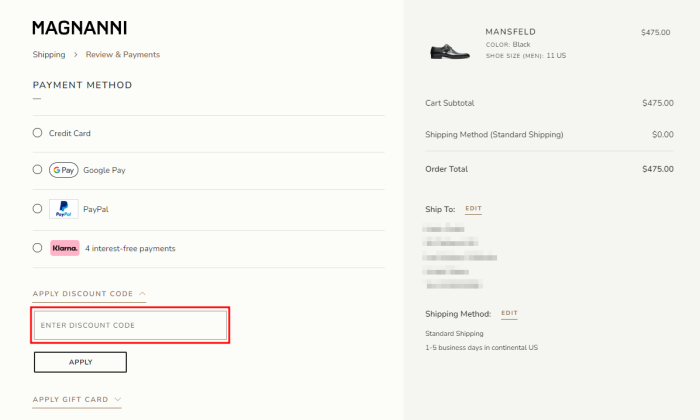Click the PAYMENT METHOD heading
The width and height of the screenshot is (700, 420).
pyautogui.click(x=83, y=85)
